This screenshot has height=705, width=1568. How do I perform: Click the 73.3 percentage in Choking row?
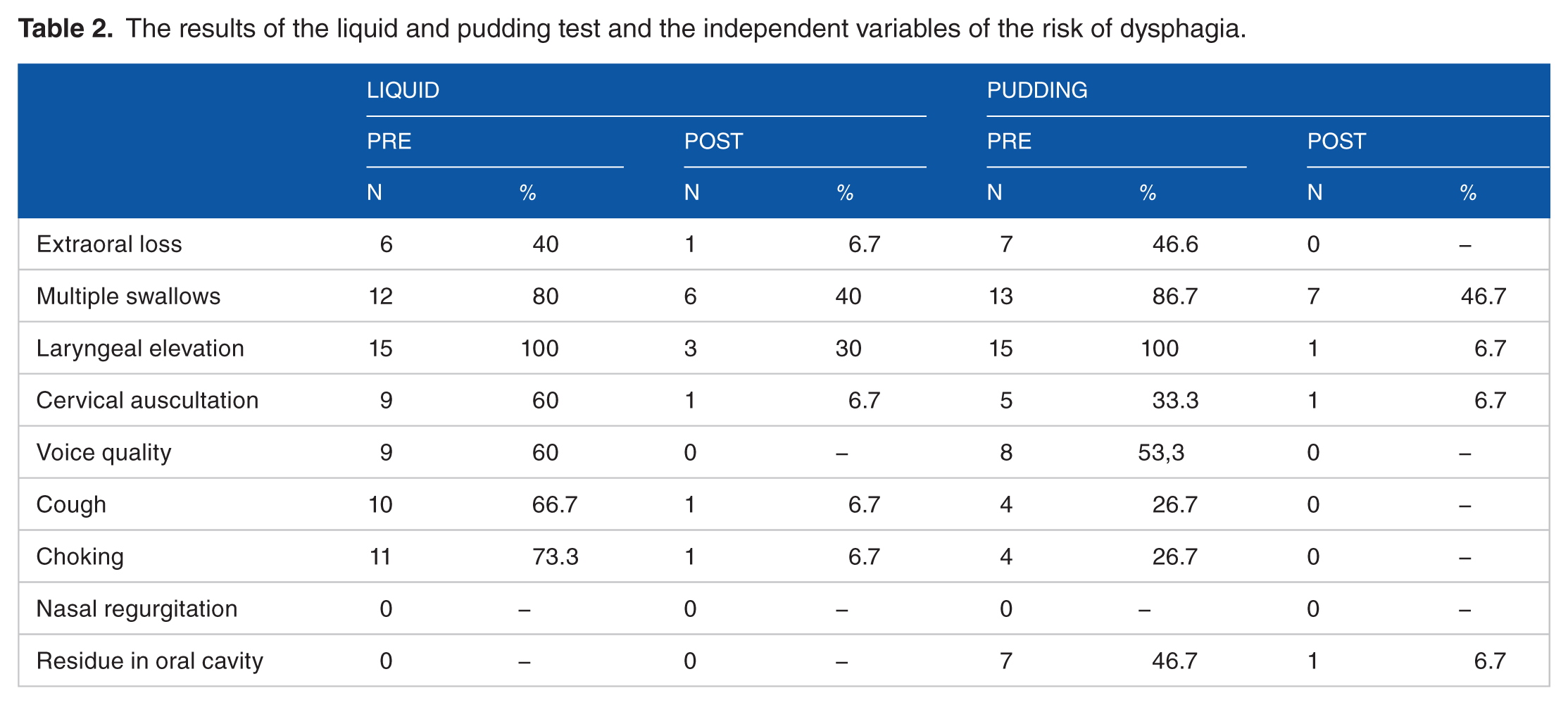click(x=555, y=557)
